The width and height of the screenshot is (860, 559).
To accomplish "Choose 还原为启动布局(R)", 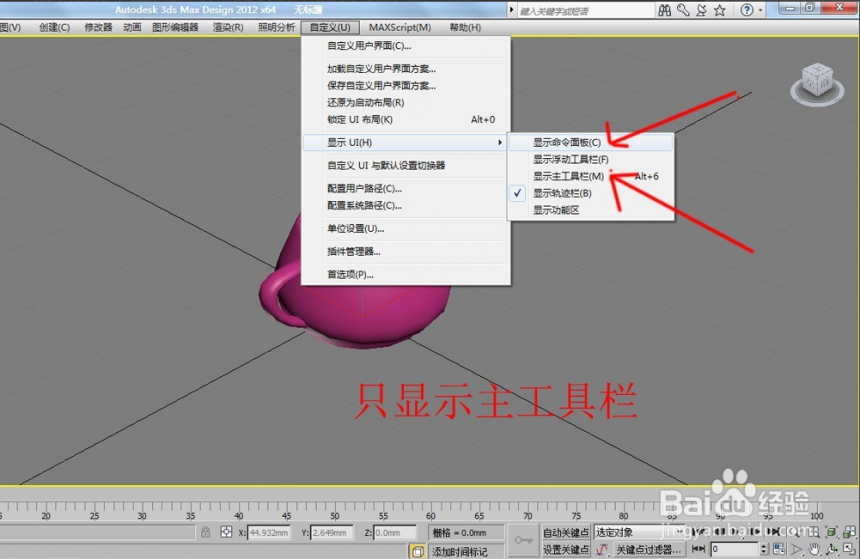I will coord(406,103).
